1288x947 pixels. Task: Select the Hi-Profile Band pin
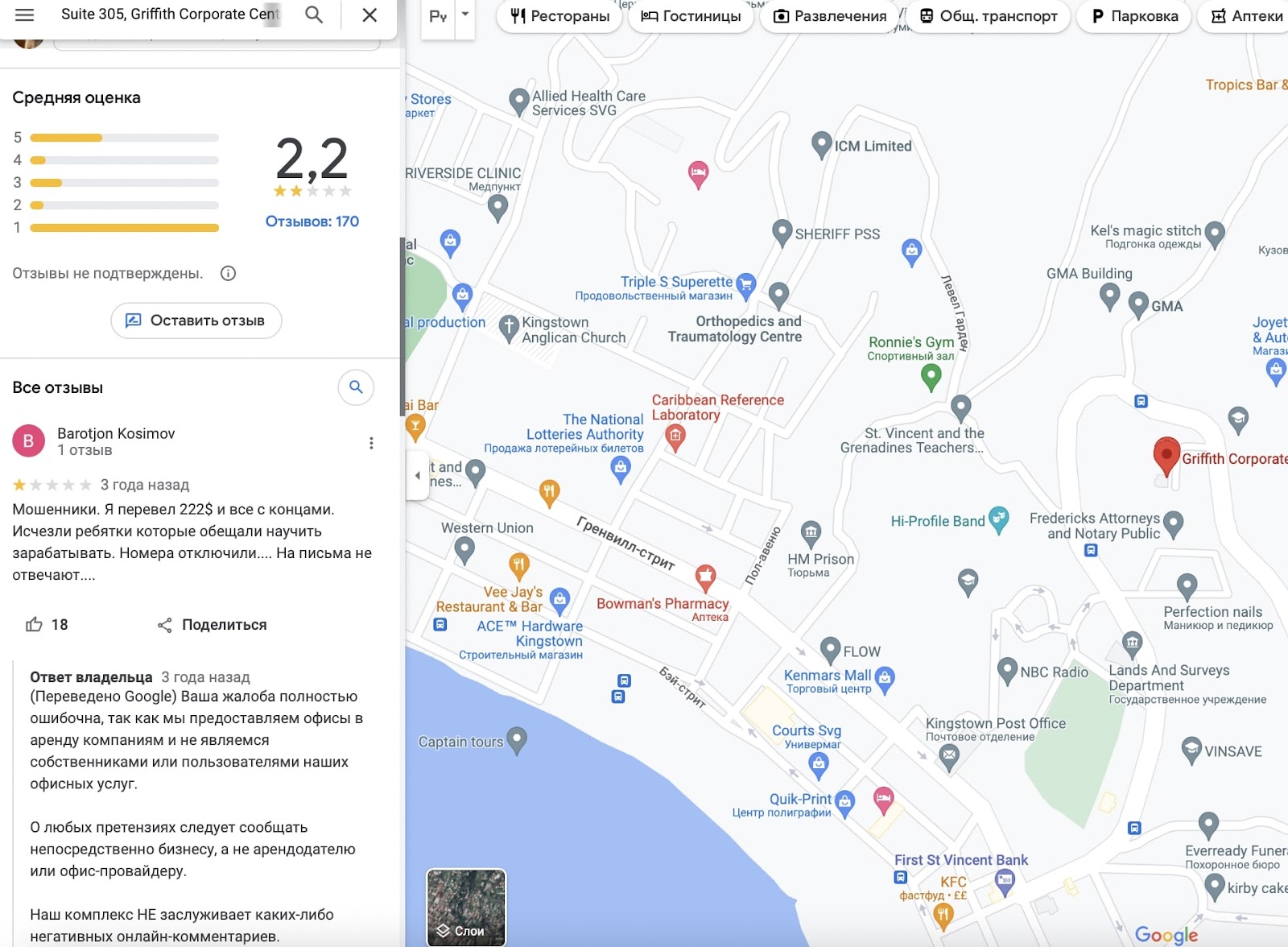(x=998, y=519)
